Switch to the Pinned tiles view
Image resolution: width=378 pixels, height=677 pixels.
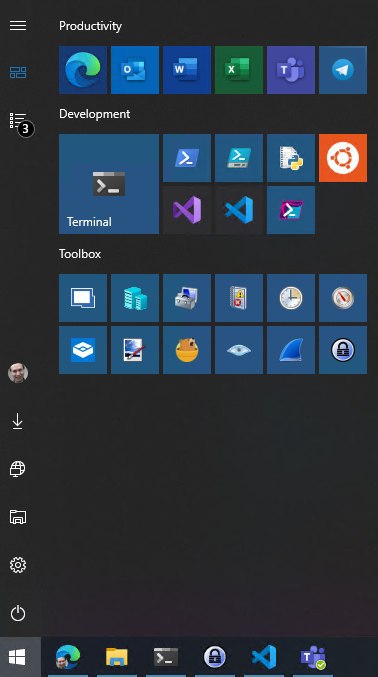(x=18, y=72)
